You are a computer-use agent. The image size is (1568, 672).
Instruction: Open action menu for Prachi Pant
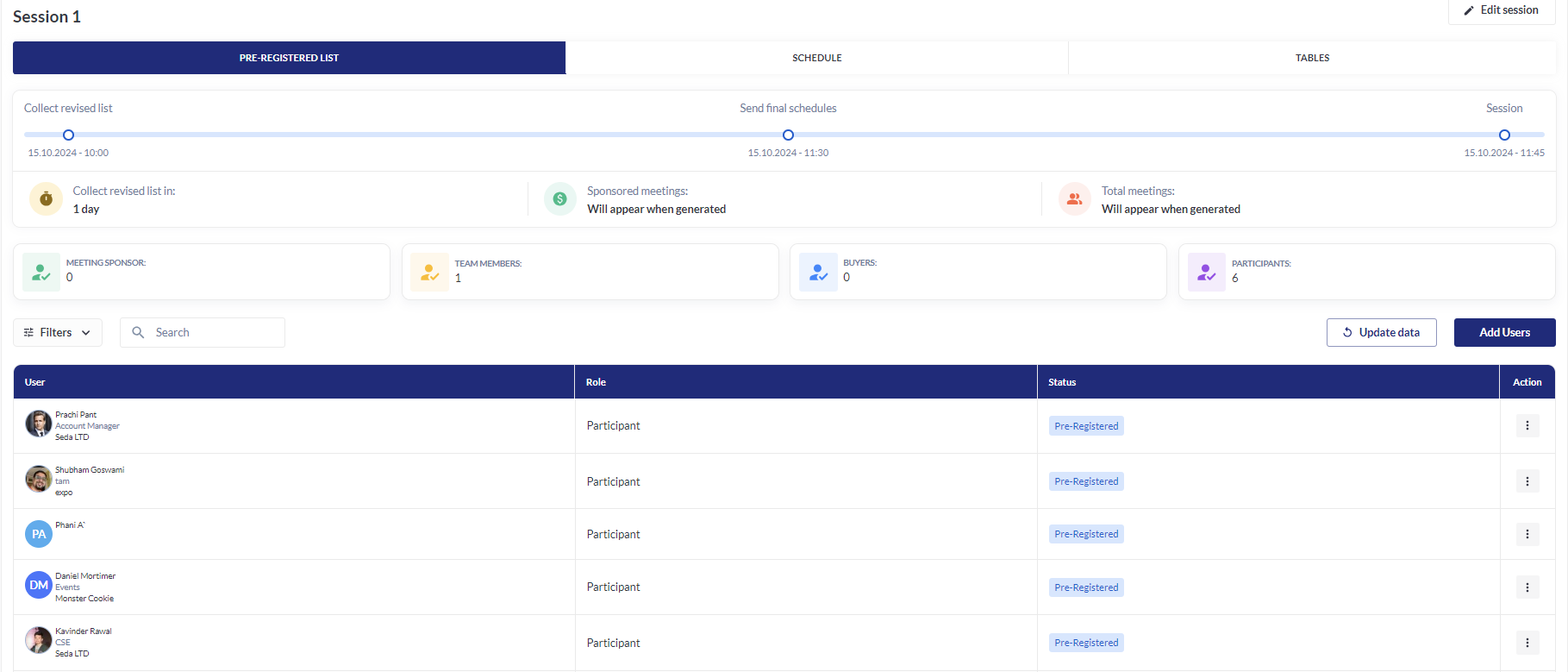[x=1527, y=425]
